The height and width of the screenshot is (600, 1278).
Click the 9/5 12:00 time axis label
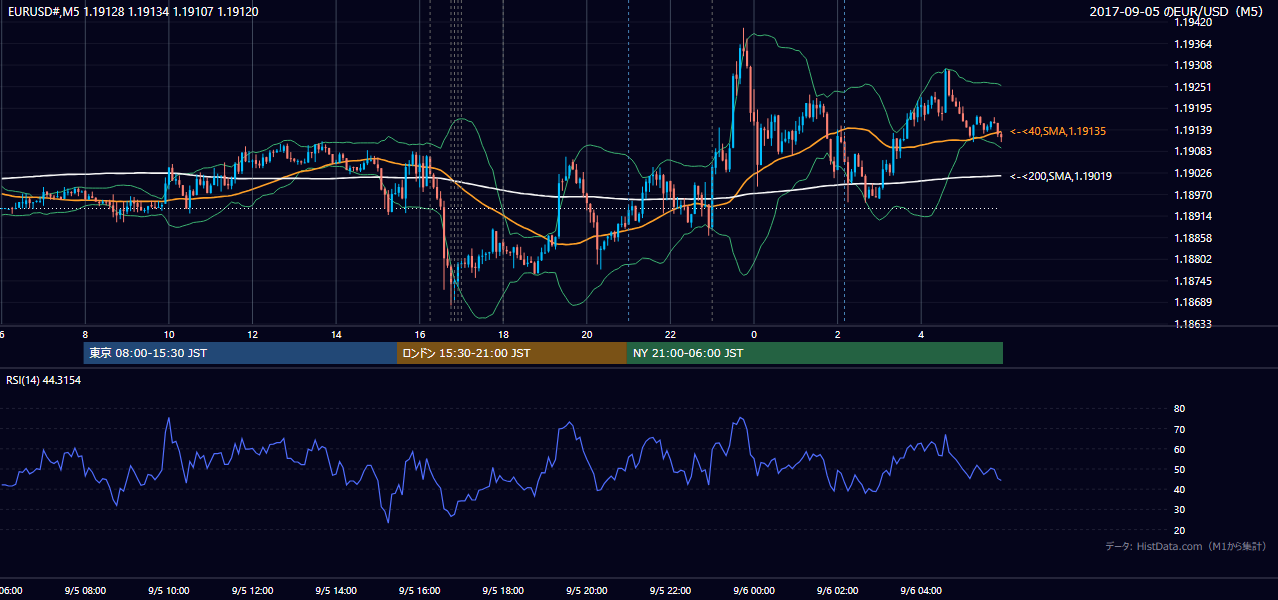[x=252, y=591]
